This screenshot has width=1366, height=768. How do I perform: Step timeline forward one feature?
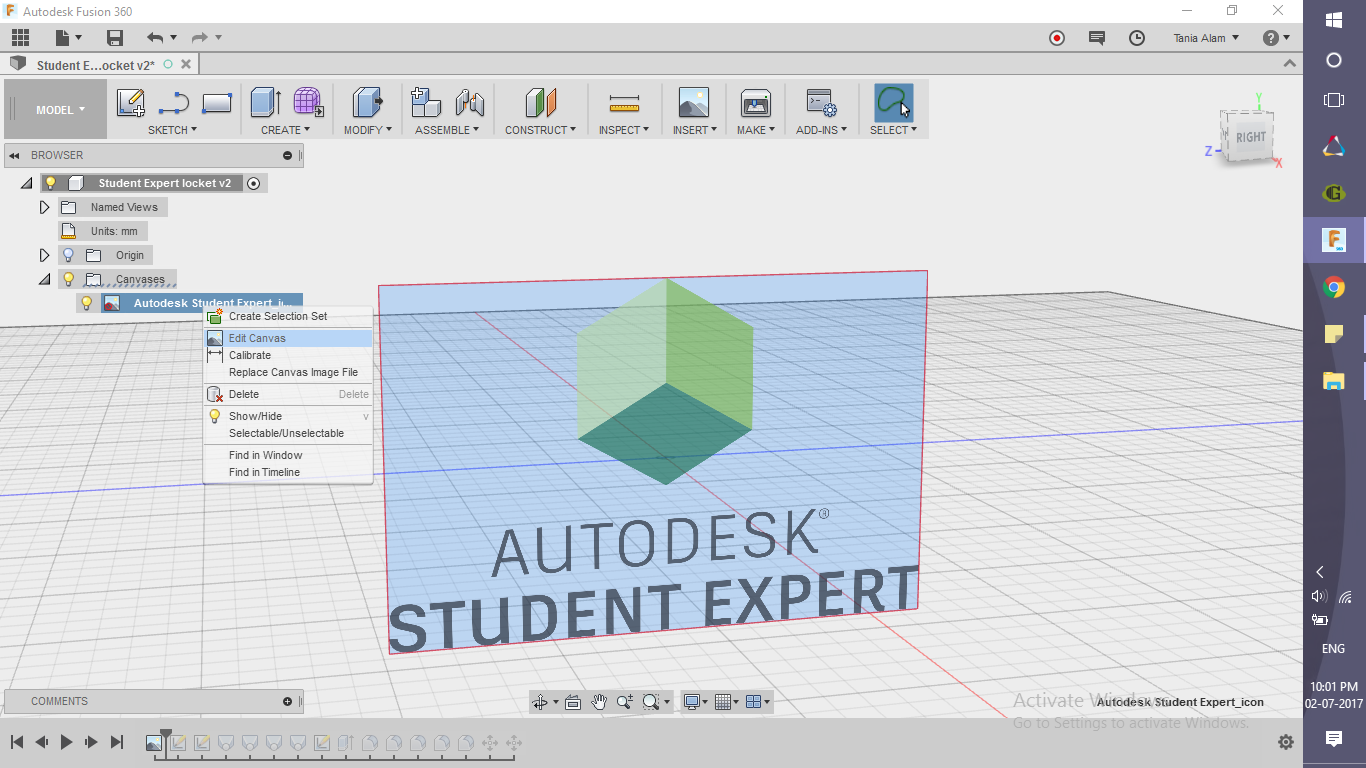click(91, 742)
